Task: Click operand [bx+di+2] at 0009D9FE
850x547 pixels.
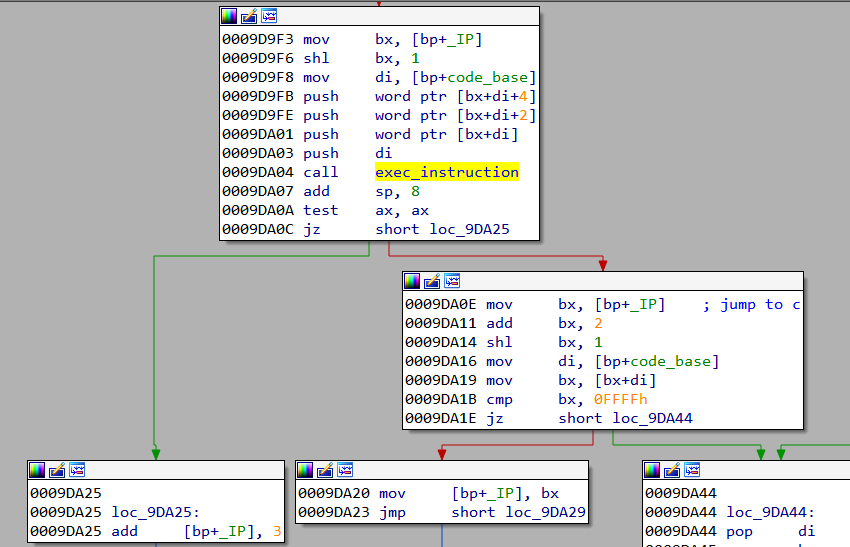Action: click(497, 115)
